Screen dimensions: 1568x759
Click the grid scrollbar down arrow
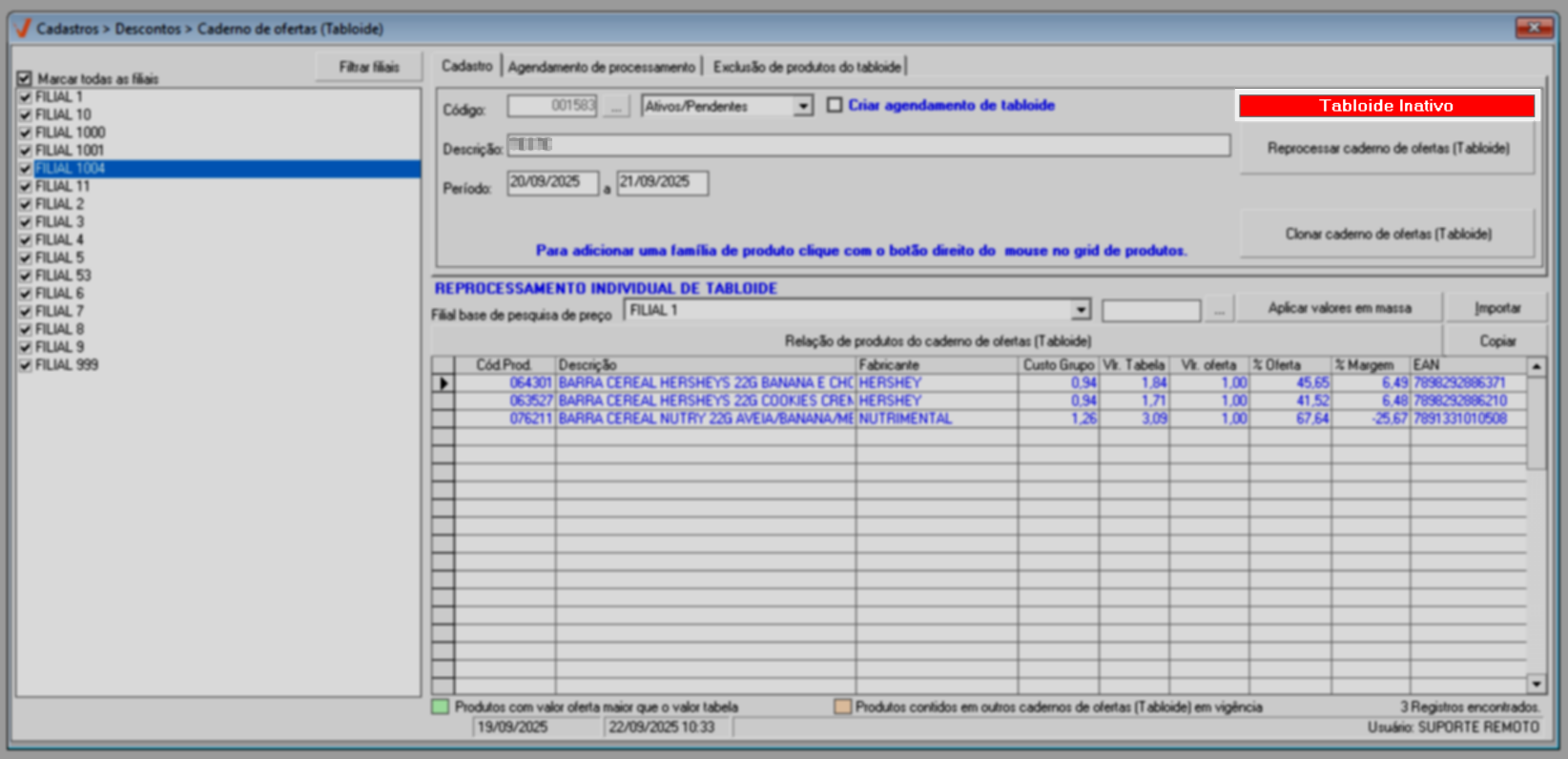1536,684
